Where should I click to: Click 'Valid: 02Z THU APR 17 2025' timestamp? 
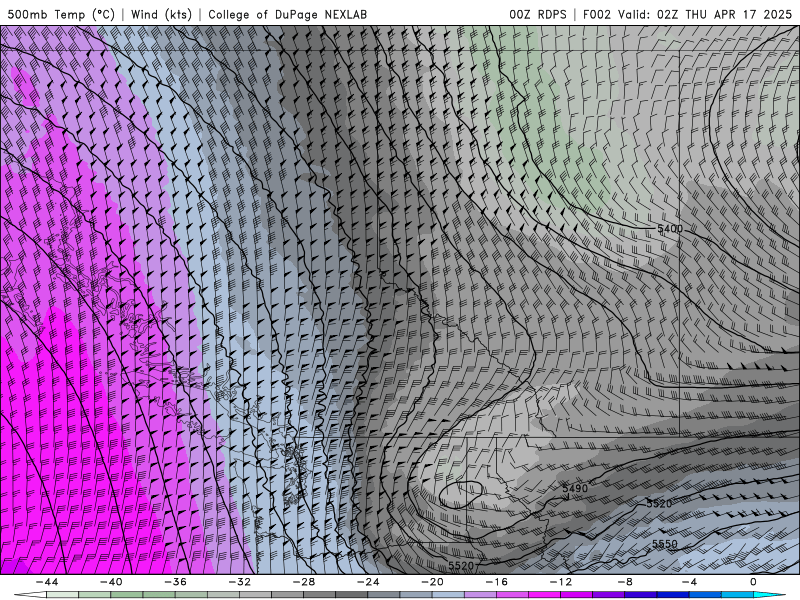point(705,14)
